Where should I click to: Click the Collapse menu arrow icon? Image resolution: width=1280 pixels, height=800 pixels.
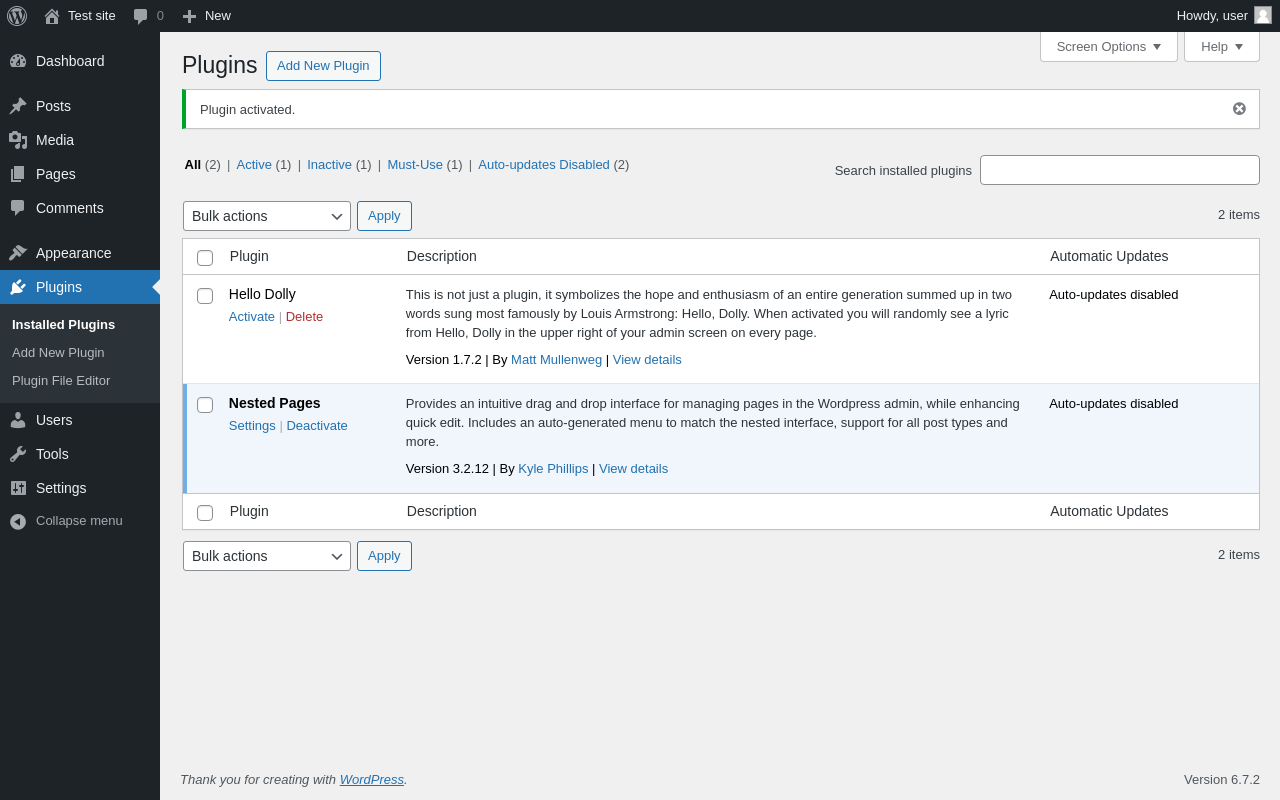18,521
